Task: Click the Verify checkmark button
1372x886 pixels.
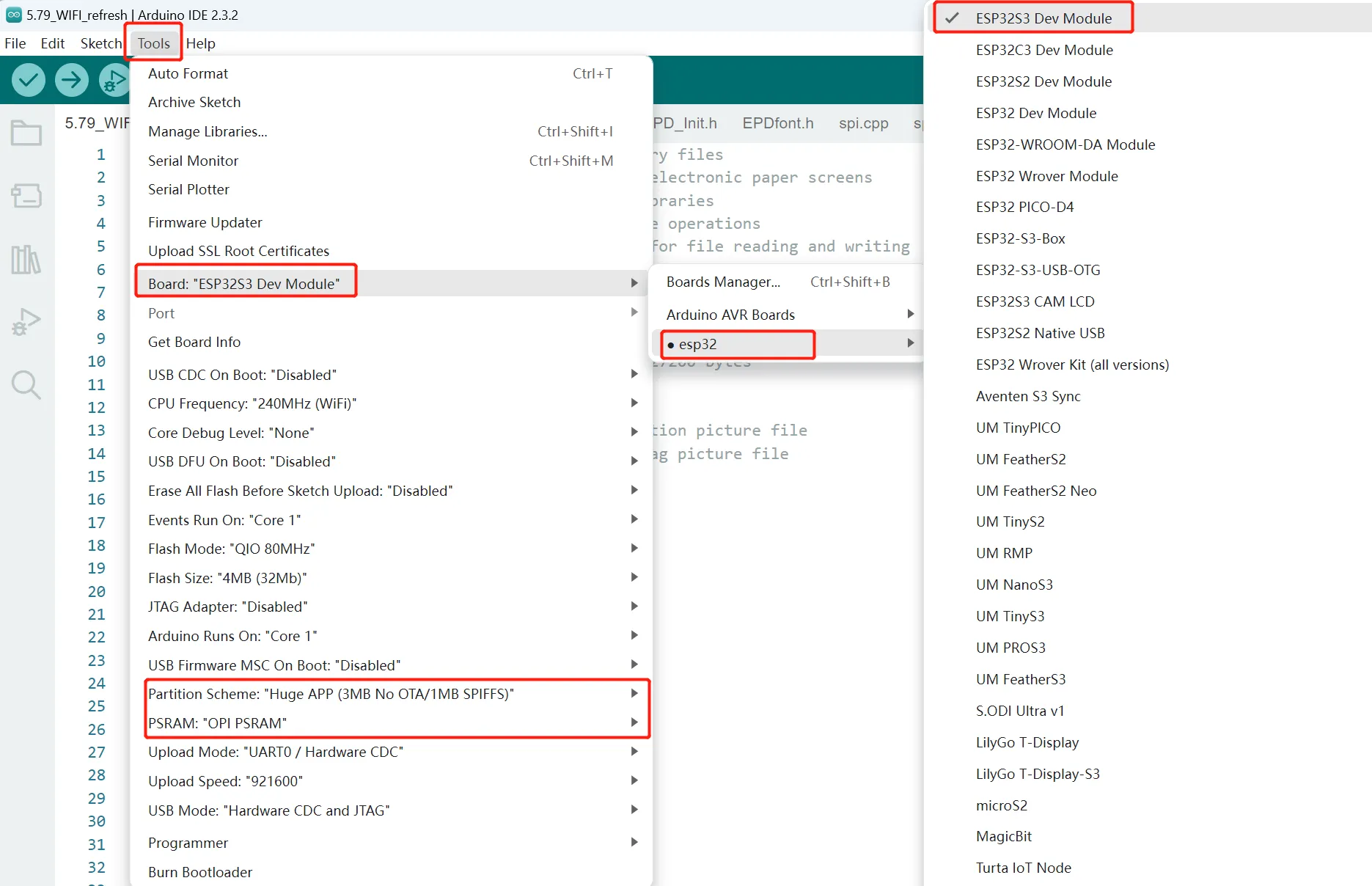Action: pos(28,80)
